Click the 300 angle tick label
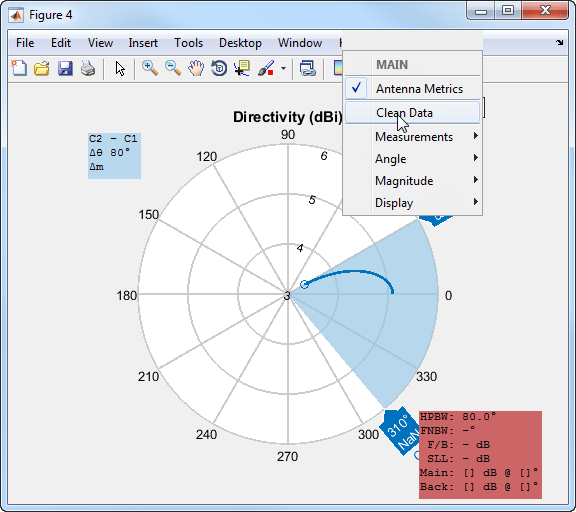The width and height of the screenshot is (576, 512). coord(368,435)
